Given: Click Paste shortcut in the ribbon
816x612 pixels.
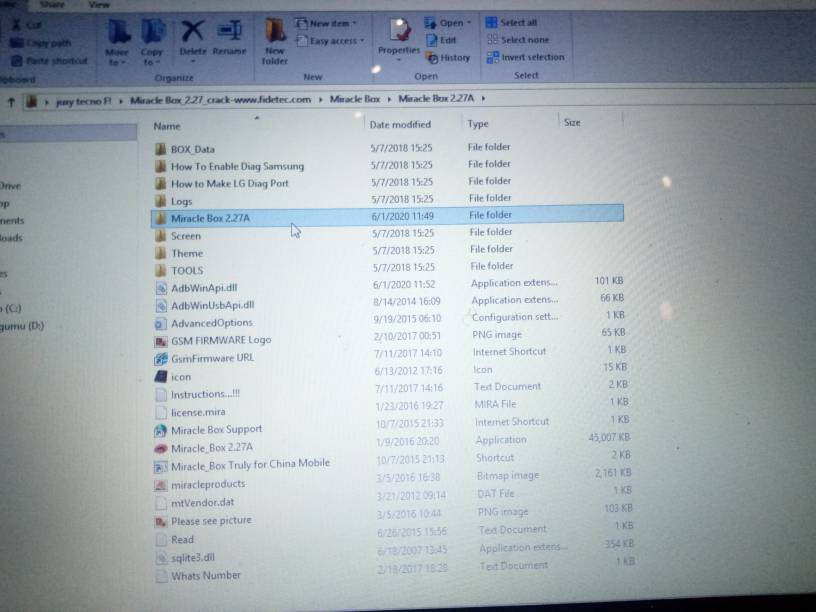Looking at the screenshot, I should pyautogui.click(x=50, y=61).
